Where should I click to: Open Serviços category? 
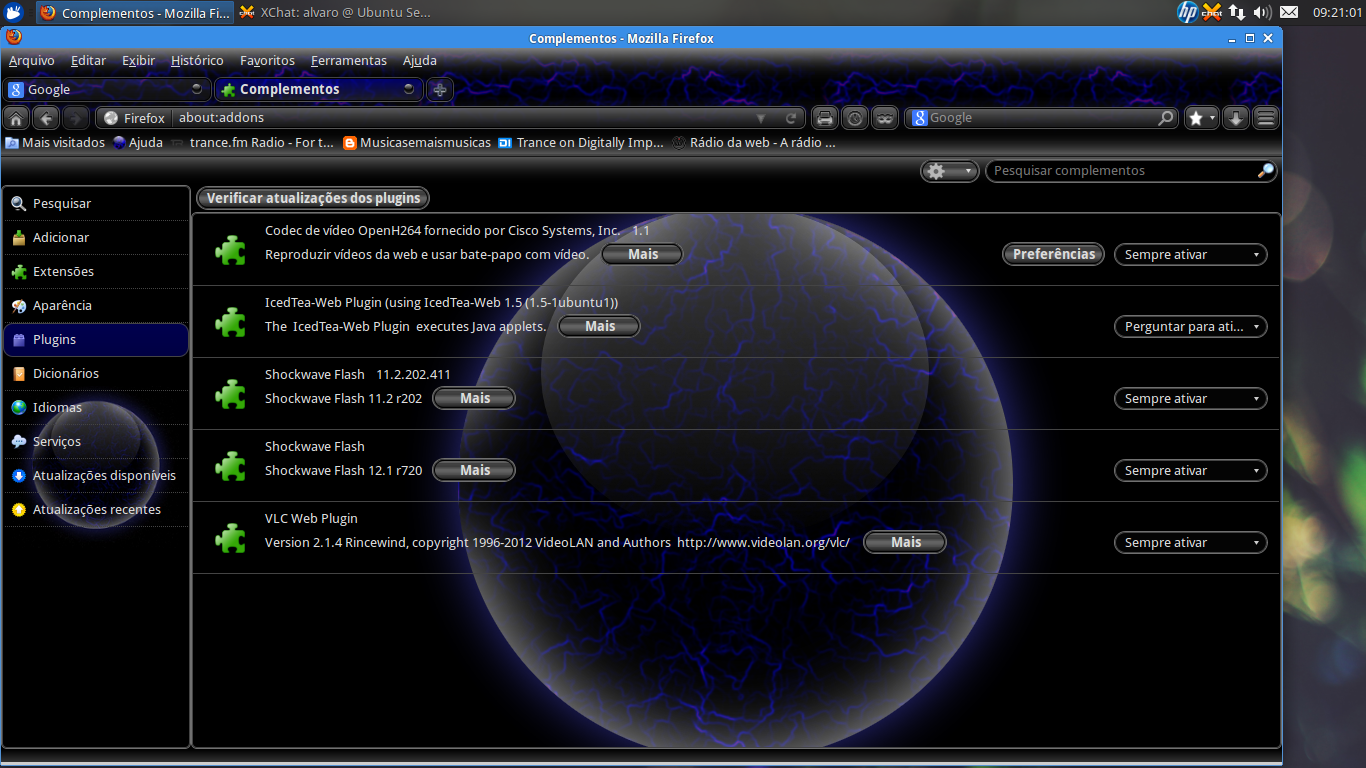point(96,441)
